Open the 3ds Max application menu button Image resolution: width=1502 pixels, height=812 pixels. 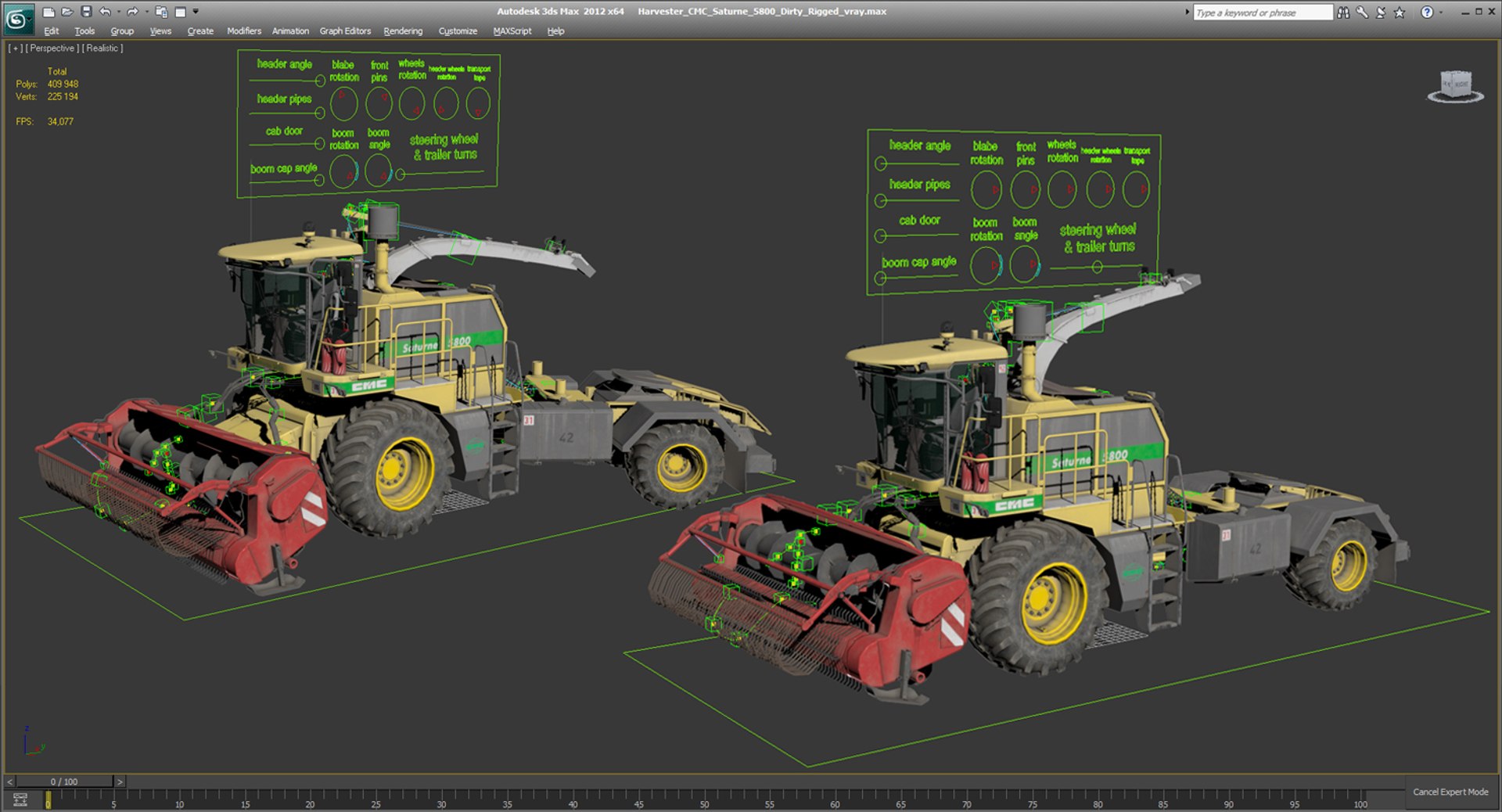19,19
